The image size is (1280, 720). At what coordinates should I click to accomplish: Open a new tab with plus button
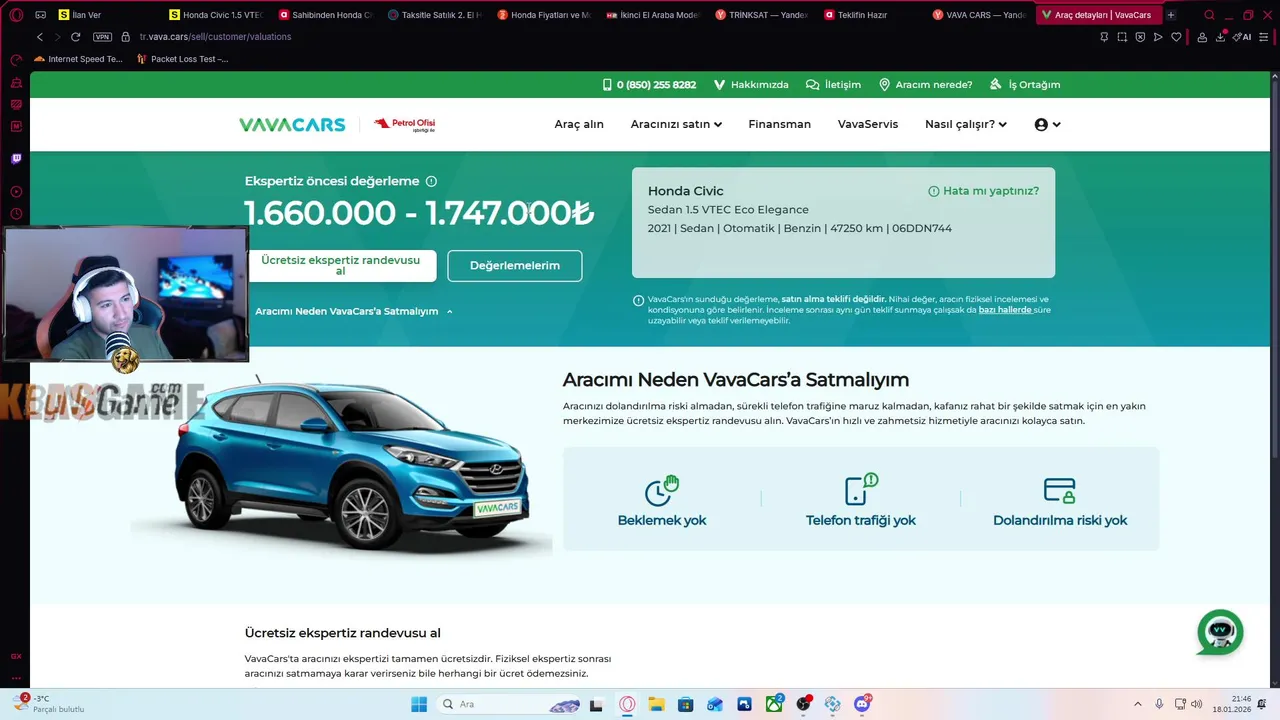(1171, 15)
